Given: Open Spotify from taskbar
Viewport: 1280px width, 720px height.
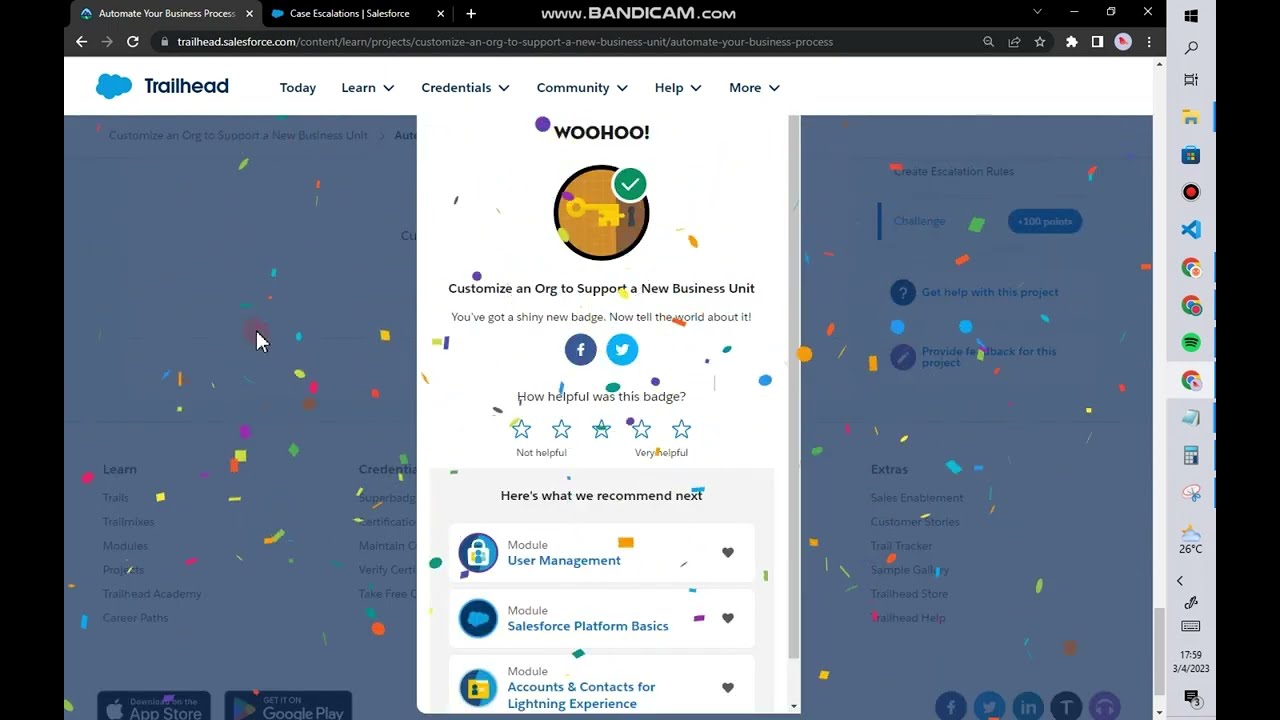Looking at the screenshot, I should (1191, 342).
